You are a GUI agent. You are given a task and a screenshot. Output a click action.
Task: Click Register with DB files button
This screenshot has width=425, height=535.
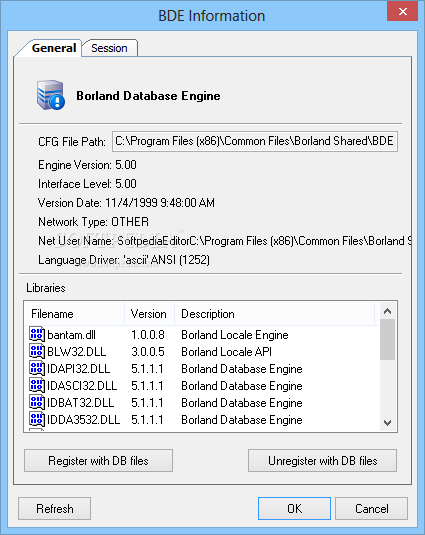(98, 461)
